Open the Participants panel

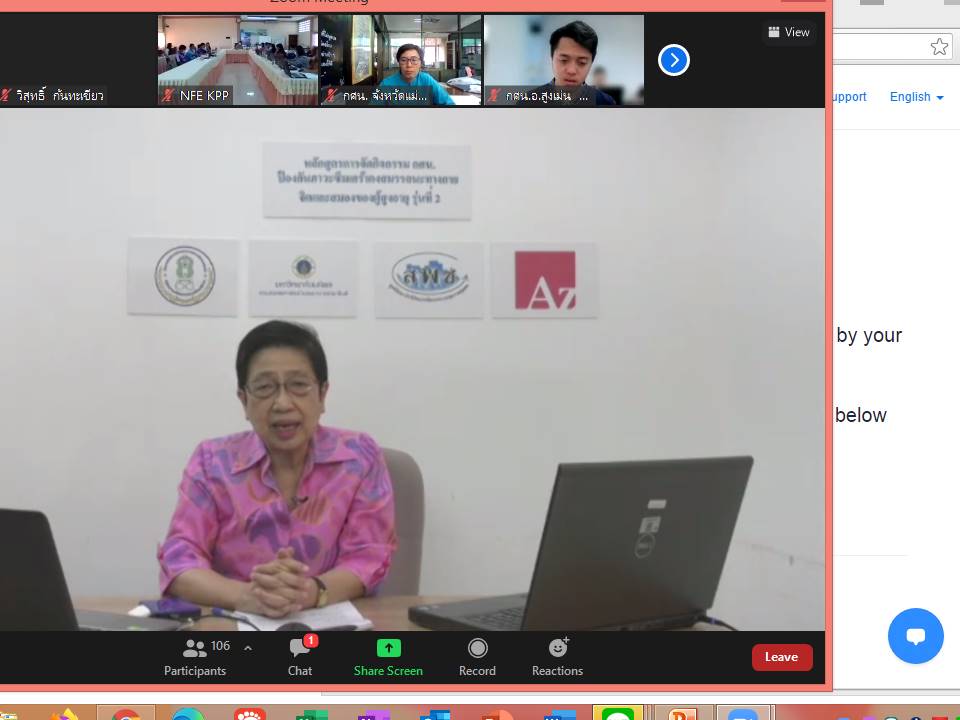[196, 657]
